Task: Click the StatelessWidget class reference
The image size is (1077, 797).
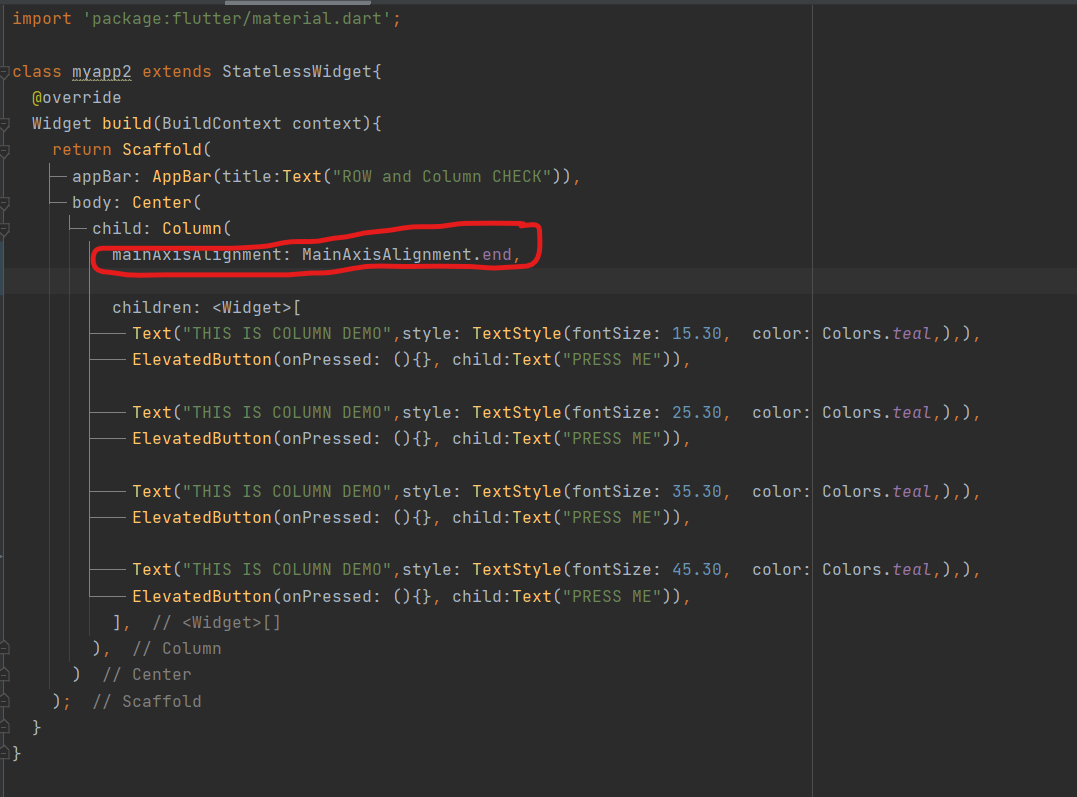Action: point(297,71)
